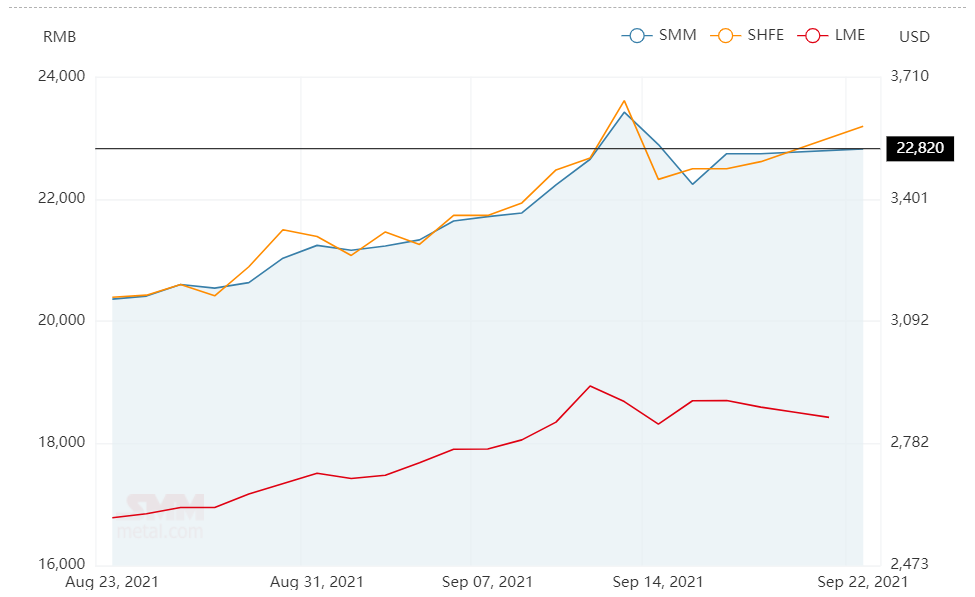Click the 16,000 left axis value
Screen dimensions: 975x597
click(62, 564)
